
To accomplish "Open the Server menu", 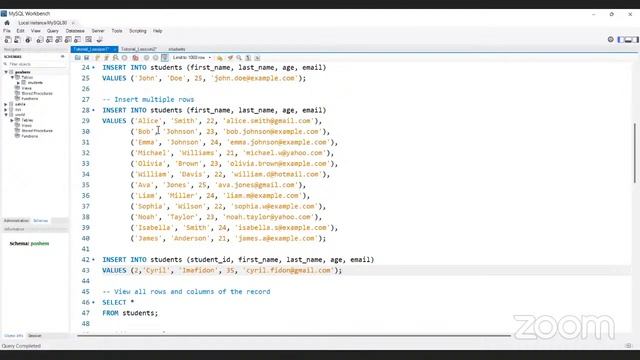I will click(x=98, y=31).
